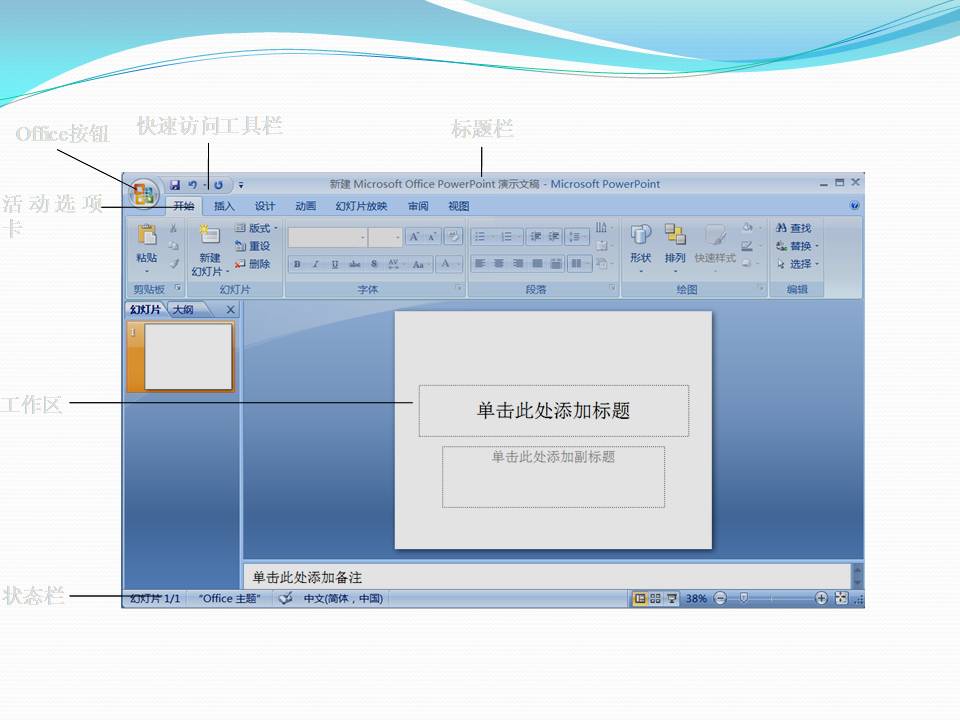Image resolution: width=960 pixels, height=720 pixels.
Task: Save the presentation from the quick access toolbar
Action: pos(175,185)
